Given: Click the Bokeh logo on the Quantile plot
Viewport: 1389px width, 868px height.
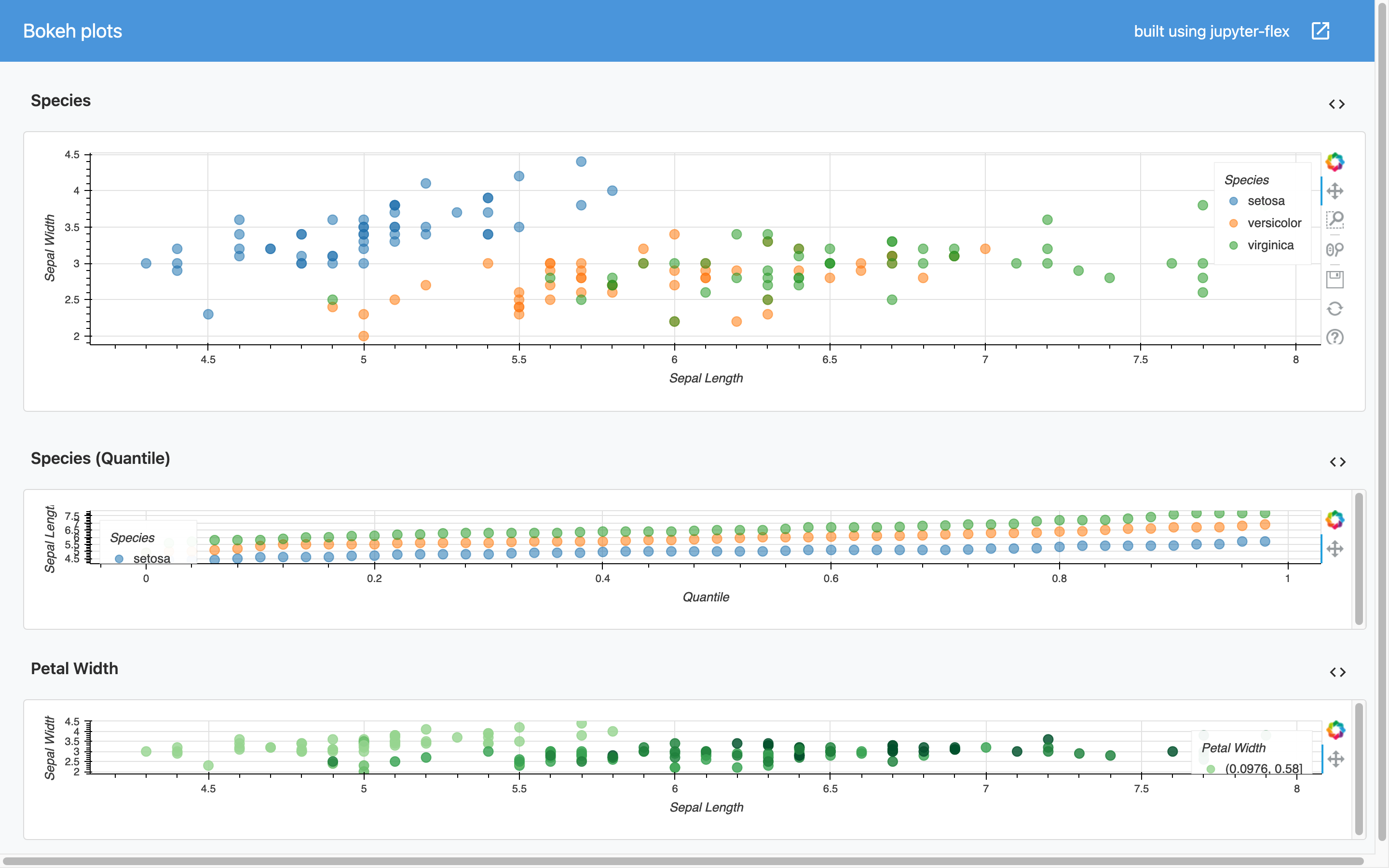Looking at the screenshot, I should pos(1335,519).
